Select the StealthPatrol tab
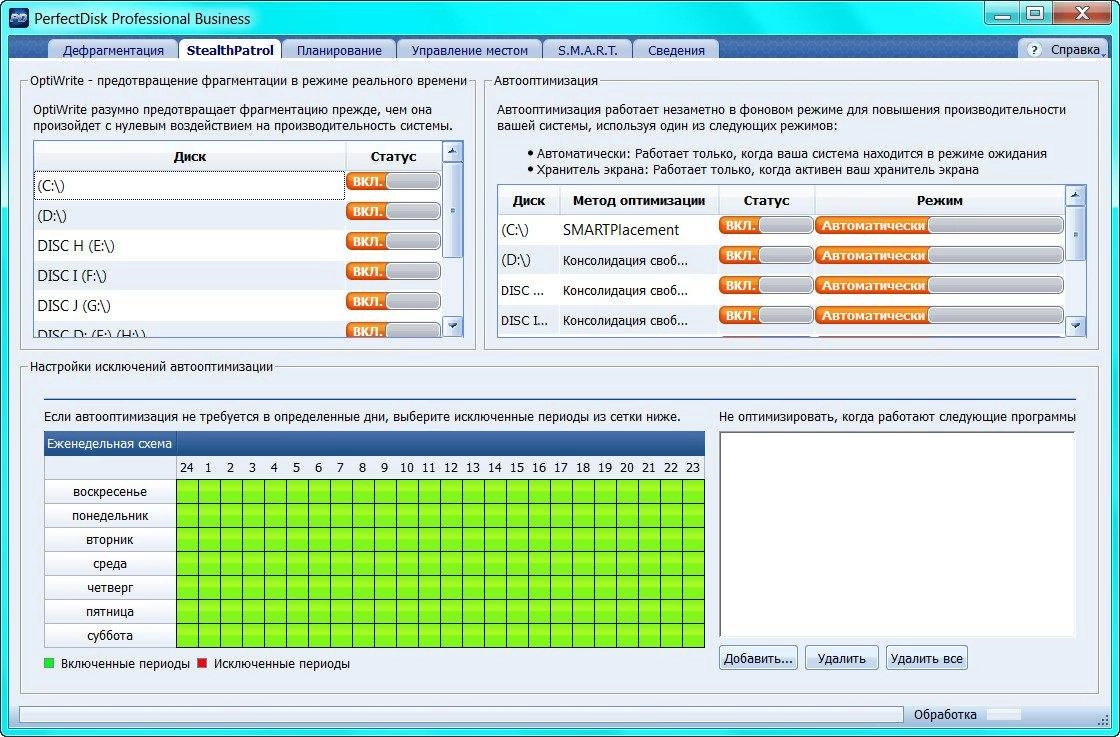This screenshot has height=737, width=1120. coord(230,50)
